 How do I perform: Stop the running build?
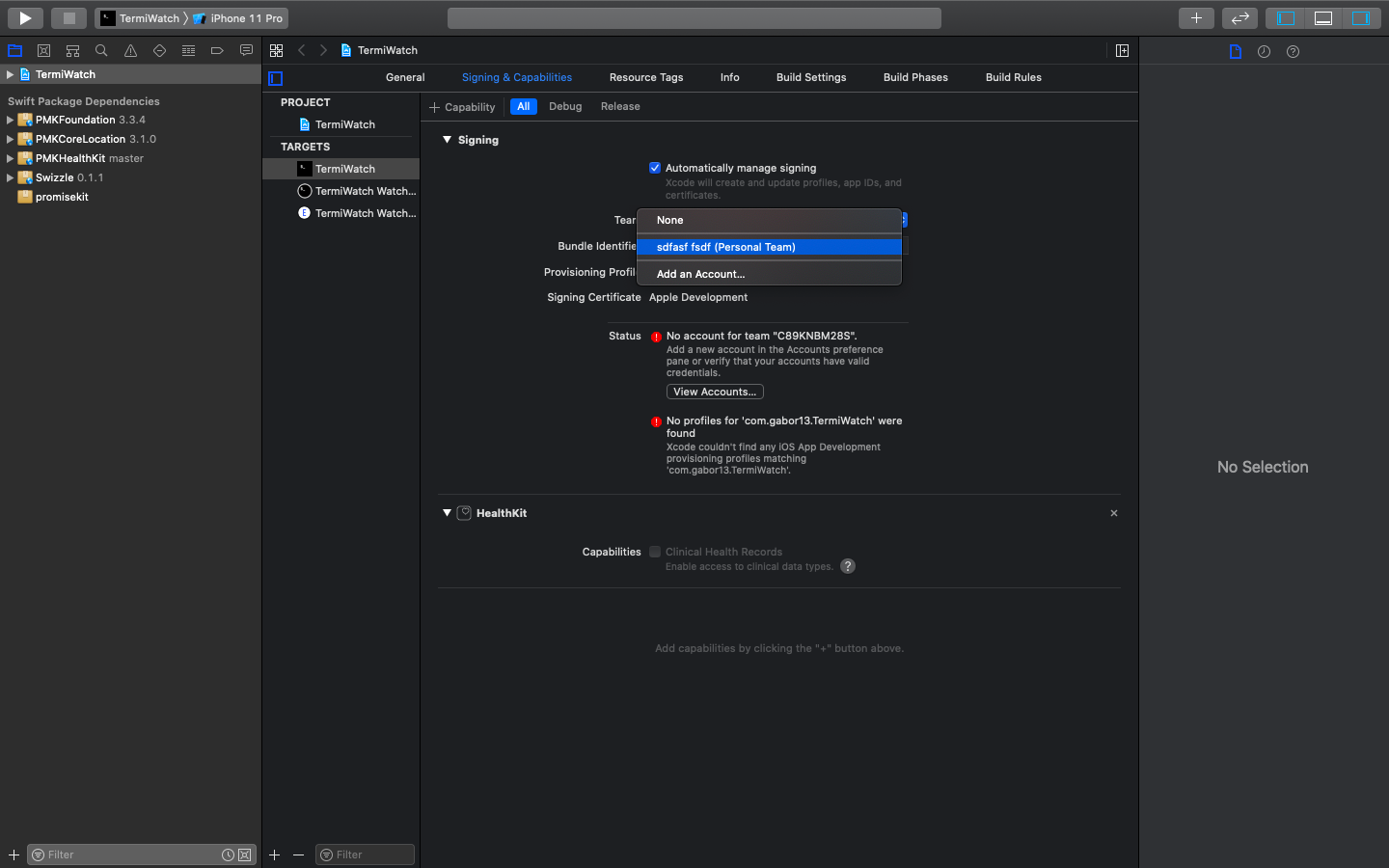point(69,17)
